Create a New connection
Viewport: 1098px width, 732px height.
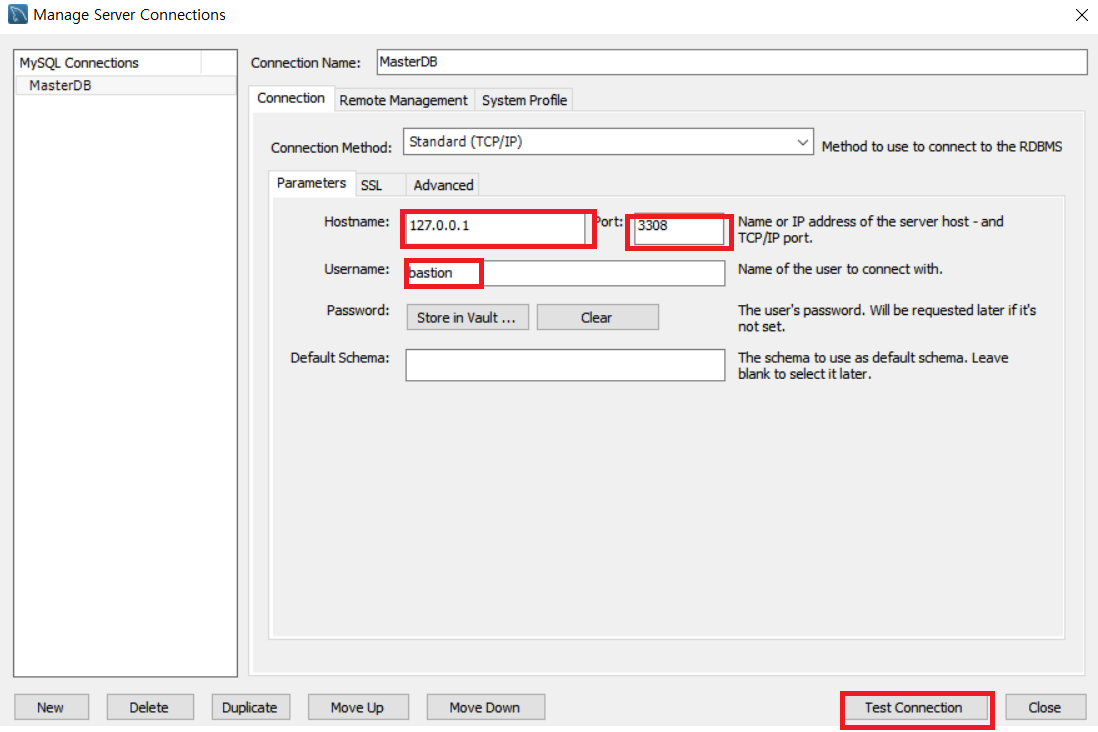[x=51, y=707]
